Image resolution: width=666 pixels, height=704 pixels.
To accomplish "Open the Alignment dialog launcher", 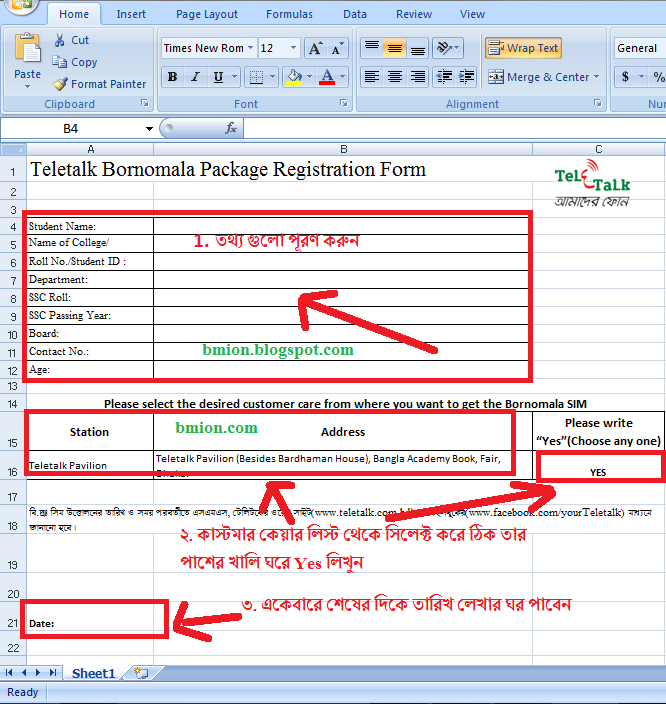I will pos(598,103).
